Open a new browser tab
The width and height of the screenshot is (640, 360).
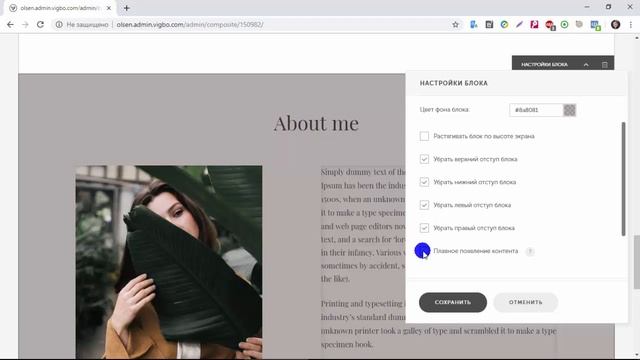(127, 8)
